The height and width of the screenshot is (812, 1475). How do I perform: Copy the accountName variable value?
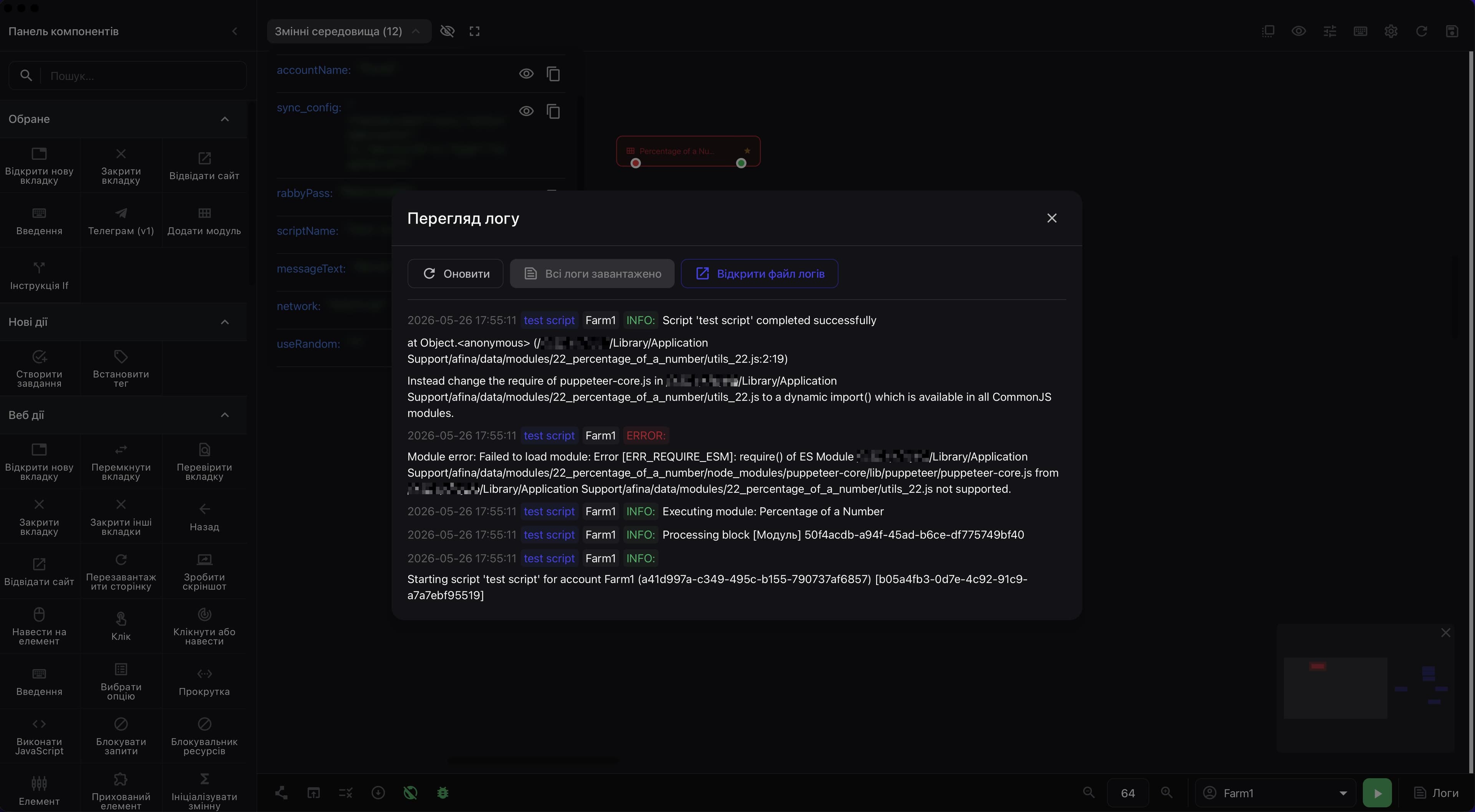click(553, 74)
